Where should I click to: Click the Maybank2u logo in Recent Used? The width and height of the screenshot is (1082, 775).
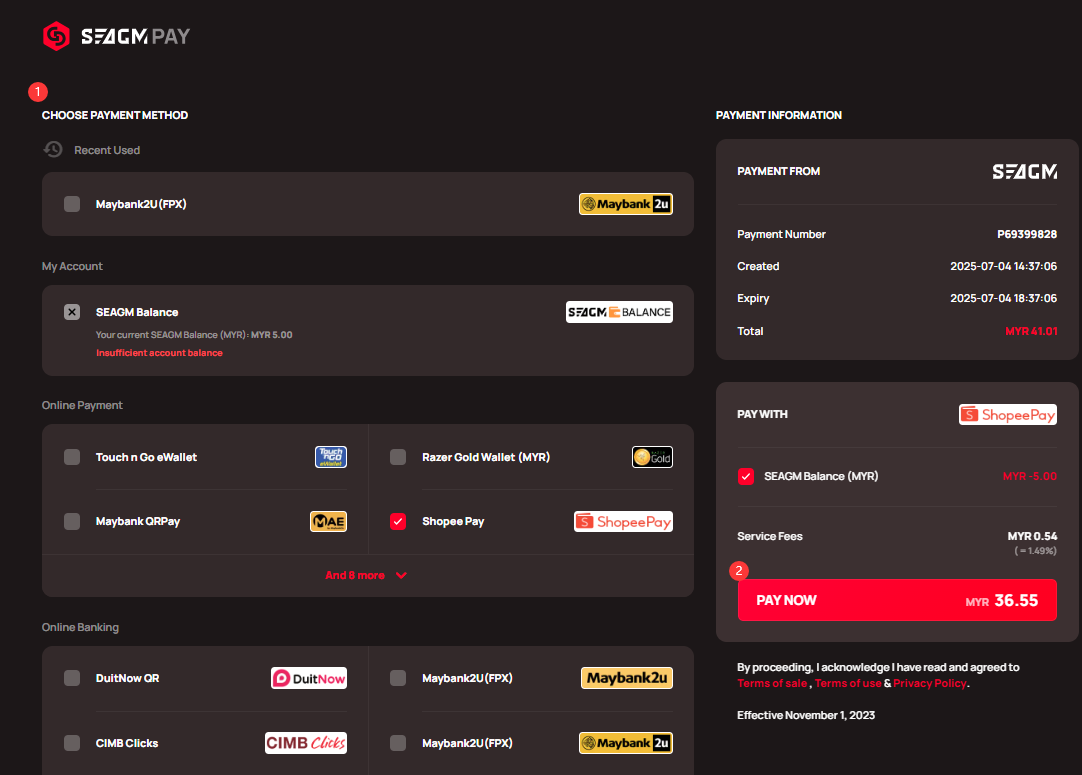625,204
